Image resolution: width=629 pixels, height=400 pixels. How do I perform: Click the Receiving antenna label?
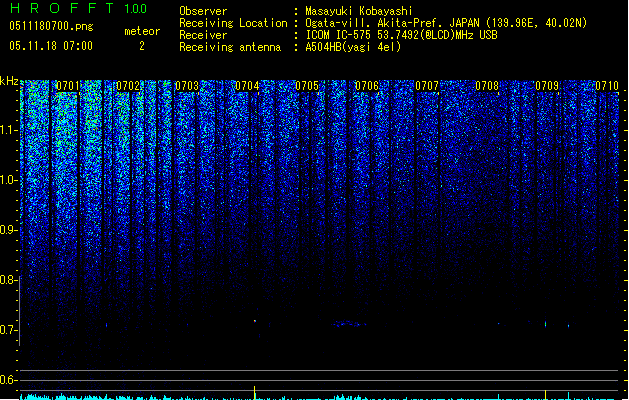[x=230, y=47]
